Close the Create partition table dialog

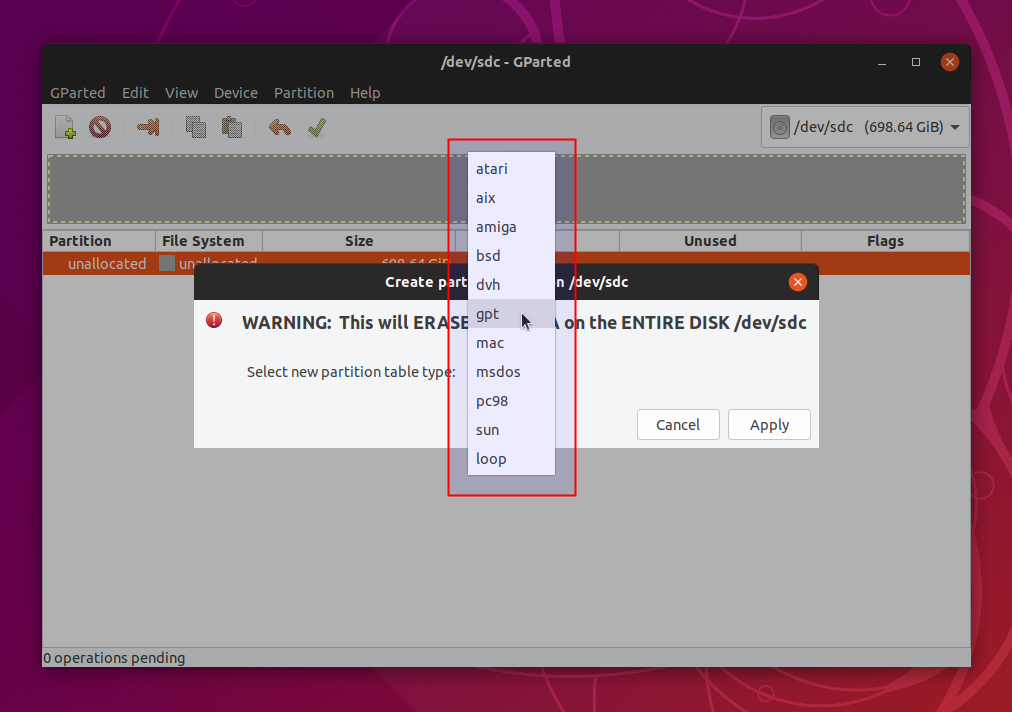(797, 282)
